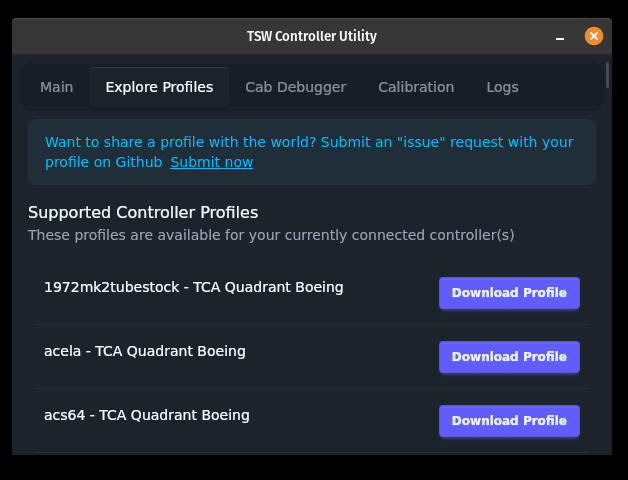Download the 1972mk2tubestock profile
This screenshot has width=628, height=480.
click(509, 293)
